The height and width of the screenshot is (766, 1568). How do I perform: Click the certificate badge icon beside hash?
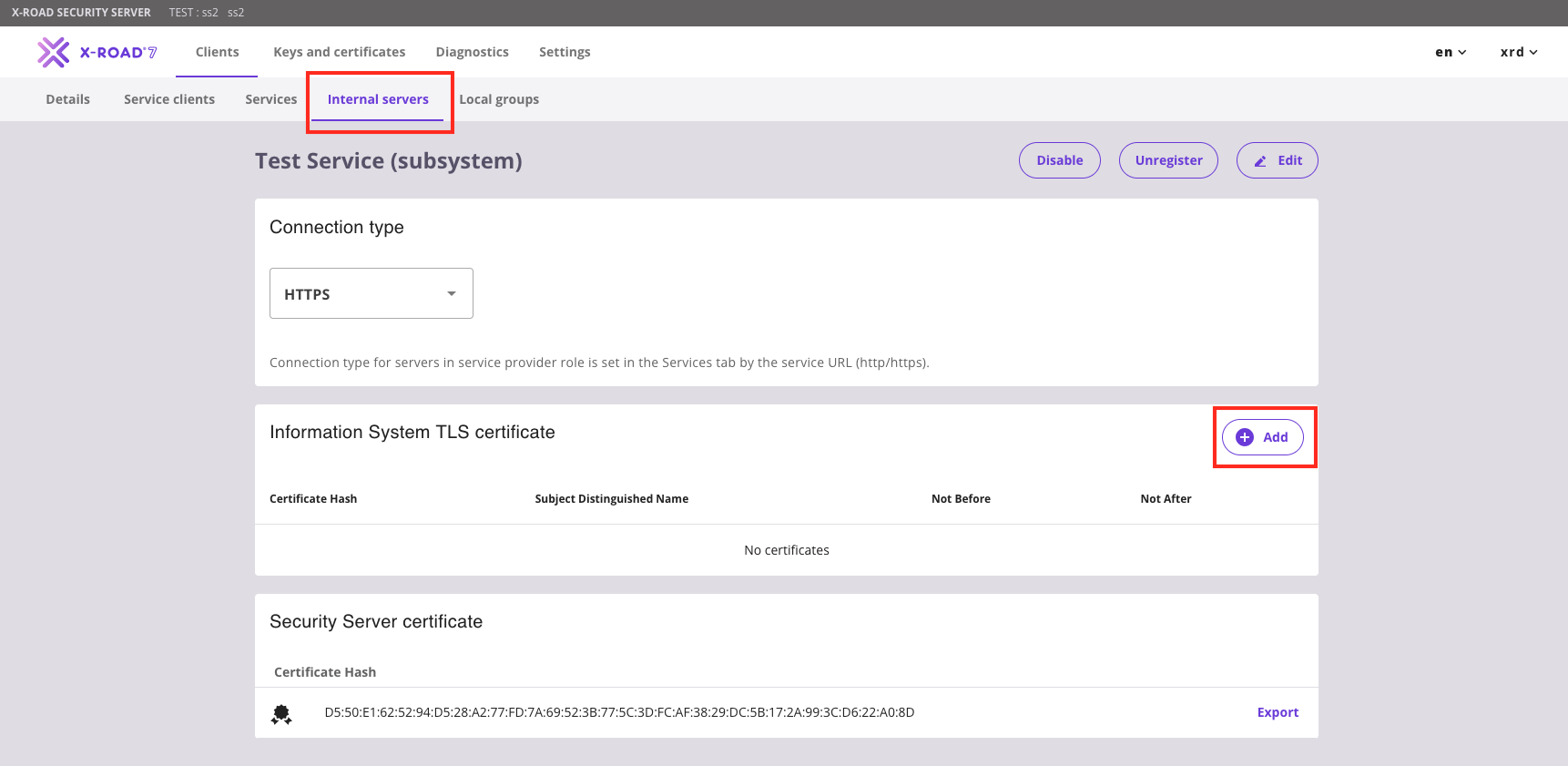click(281, 713)
